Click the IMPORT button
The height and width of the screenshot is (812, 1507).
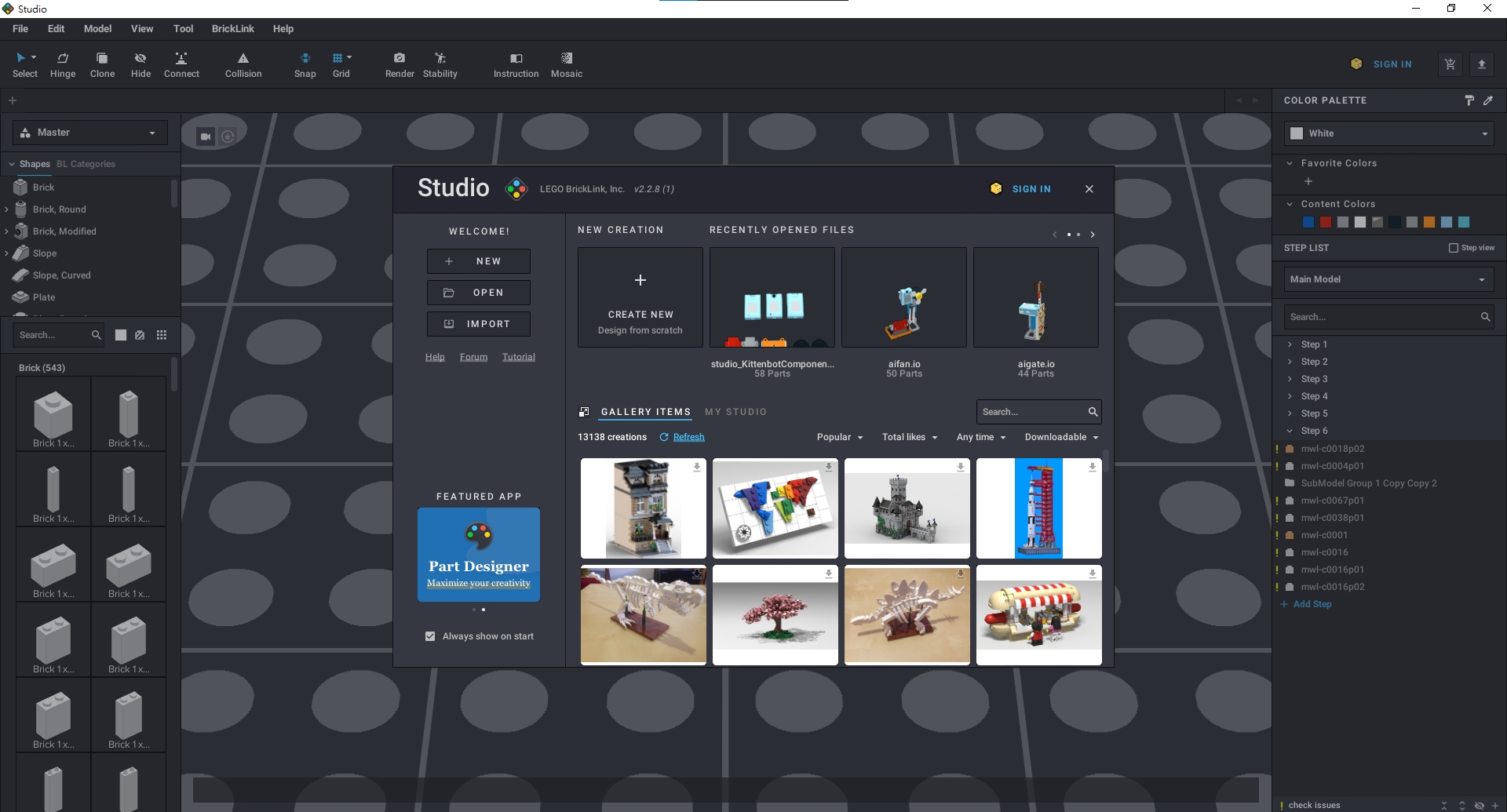click(479, 324)
